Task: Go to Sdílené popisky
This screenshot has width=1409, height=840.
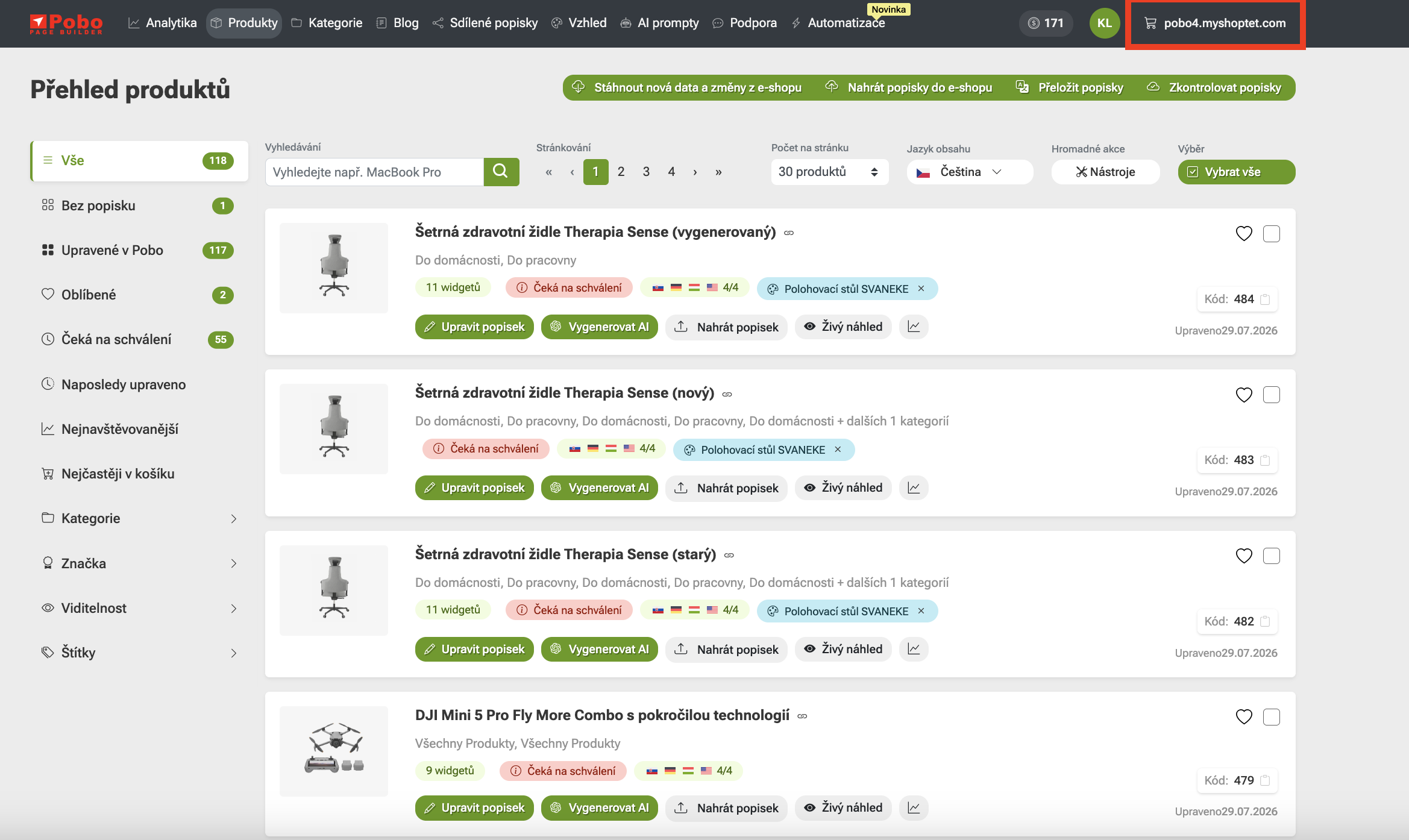Action: 485,23
